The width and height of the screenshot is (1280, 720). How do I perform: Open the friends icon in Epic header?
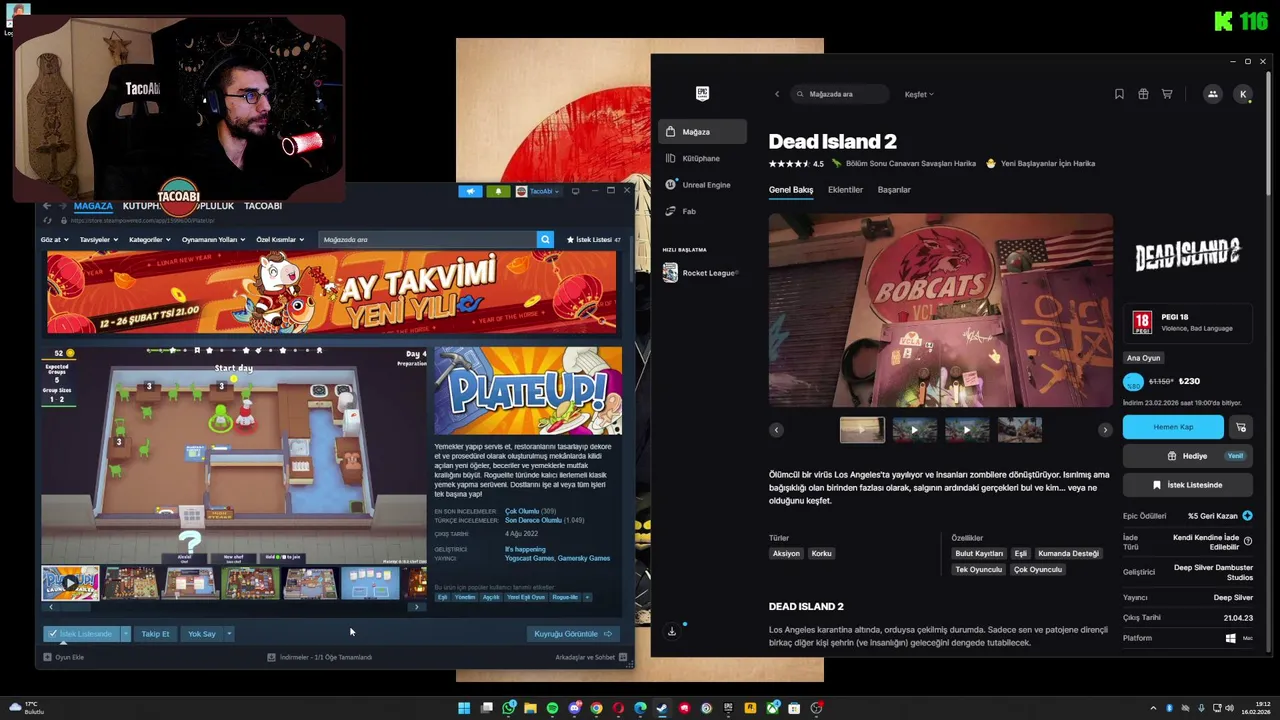point(1212,94)
